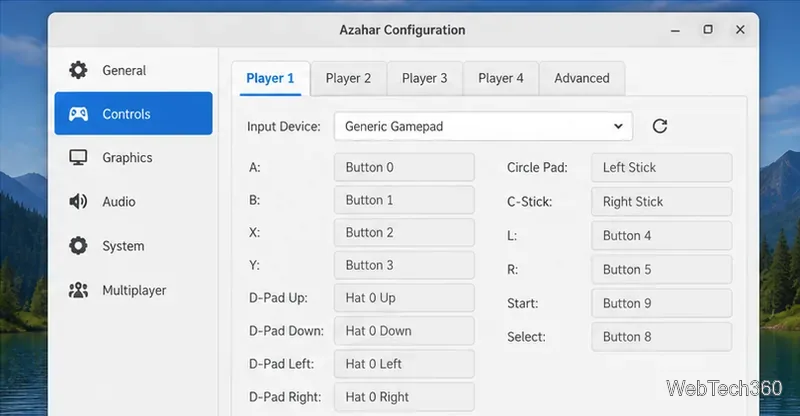Change the Start binding Button 9

click(x=662, y=303)
